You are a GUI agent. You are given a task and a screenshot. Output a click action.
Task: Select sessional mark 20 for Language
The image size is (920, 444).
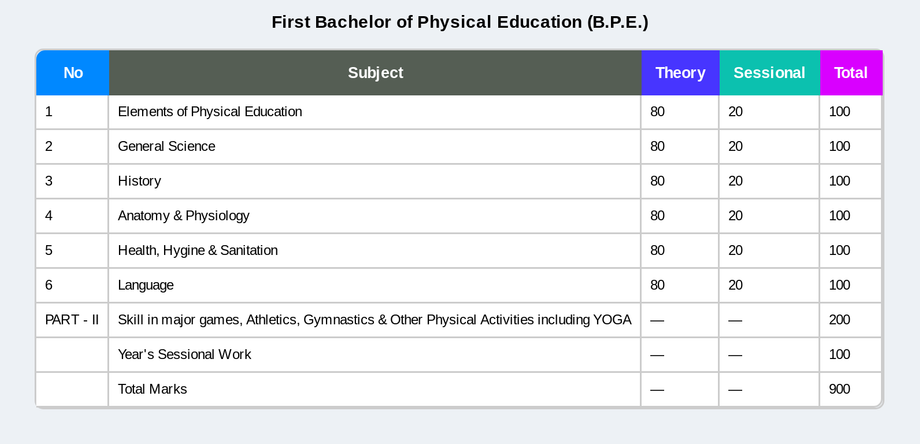[769, 285]
